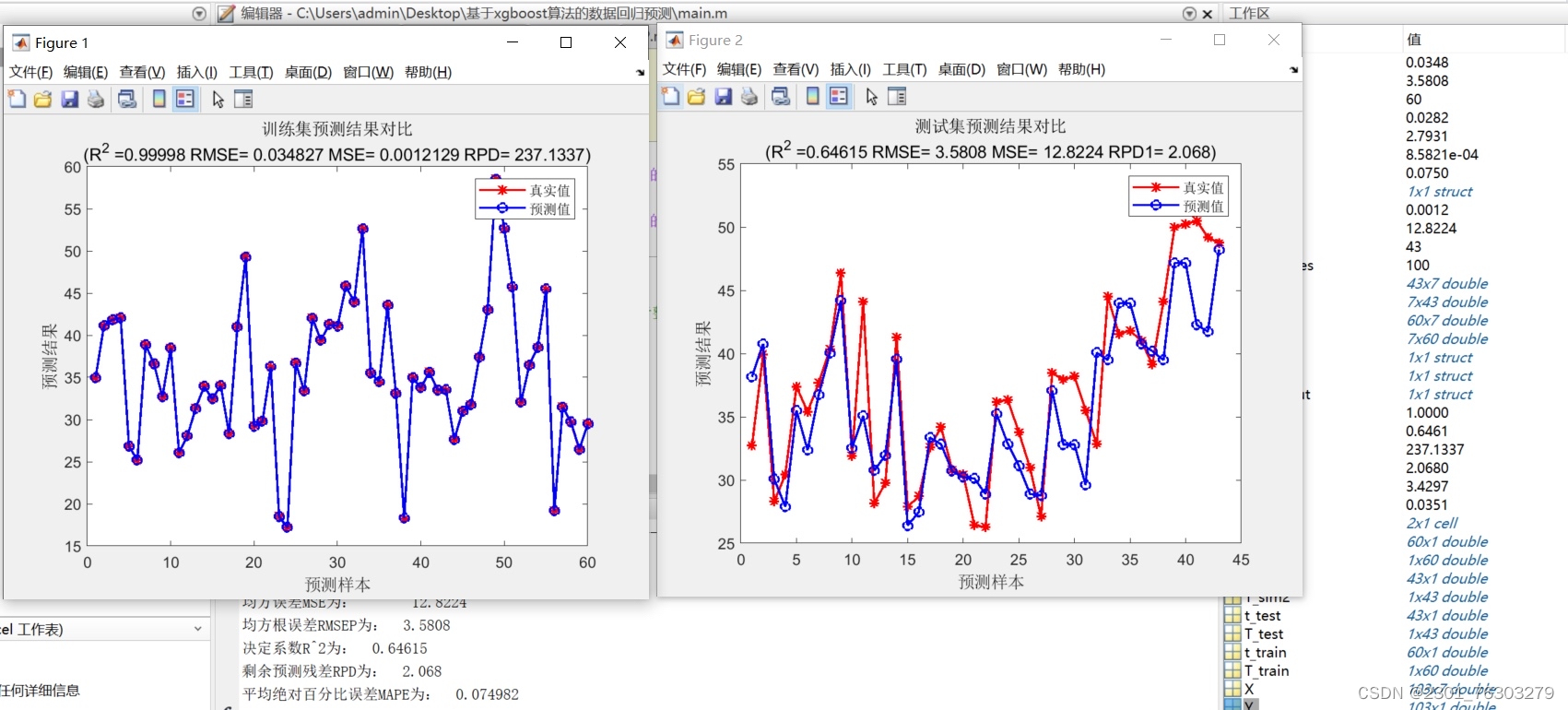Open 查看(V) menu in Figure 1
The height and width of the screenshot is (710, 1568).
pos(142,72)
